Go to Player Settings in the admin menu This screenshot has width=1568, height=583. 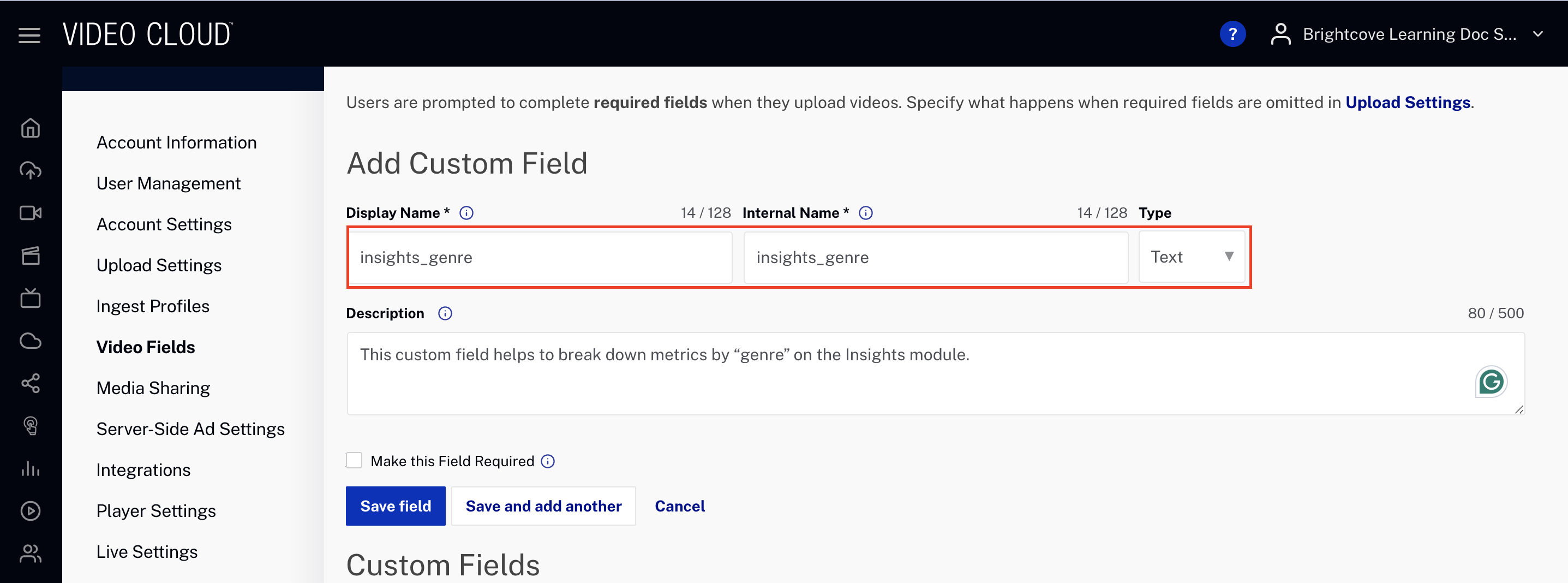pyautogui.click(x=156, y=511)
